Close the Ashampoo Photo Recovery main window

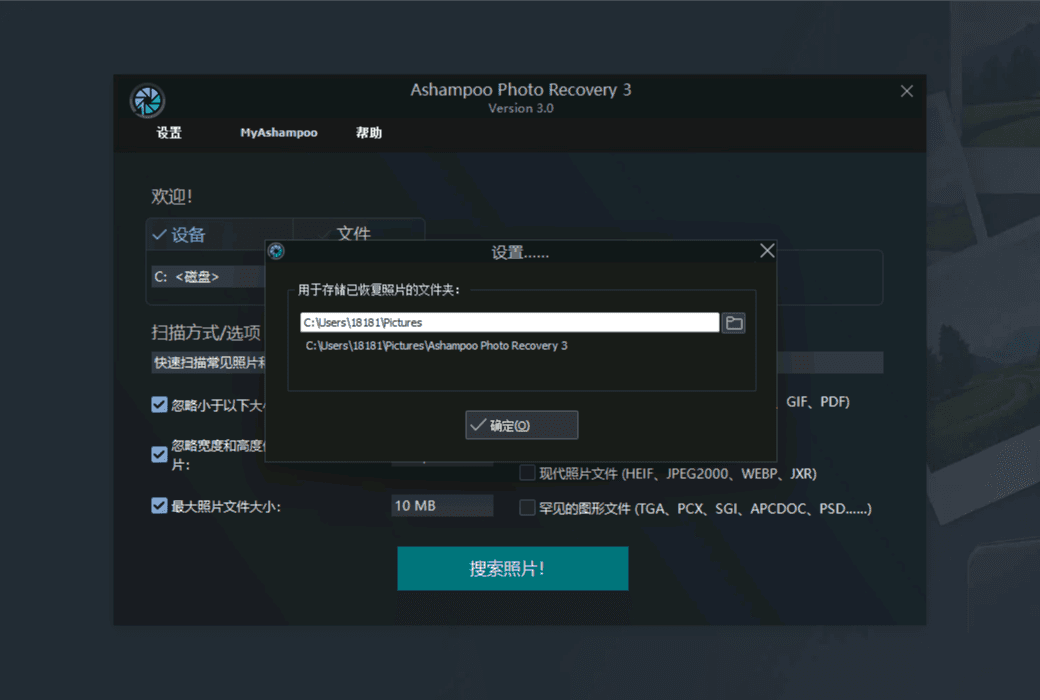coord(907,91)
